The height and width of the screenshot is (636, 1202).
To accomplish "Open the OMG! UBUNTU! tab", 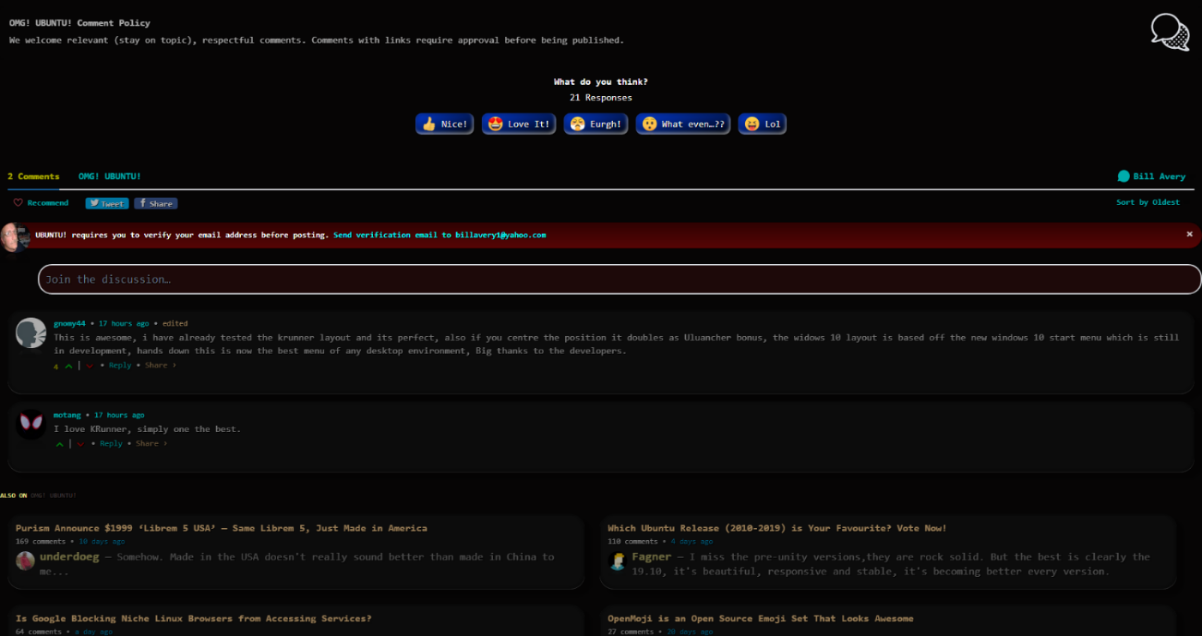I will pyautogui.click(x=109, y=176).
